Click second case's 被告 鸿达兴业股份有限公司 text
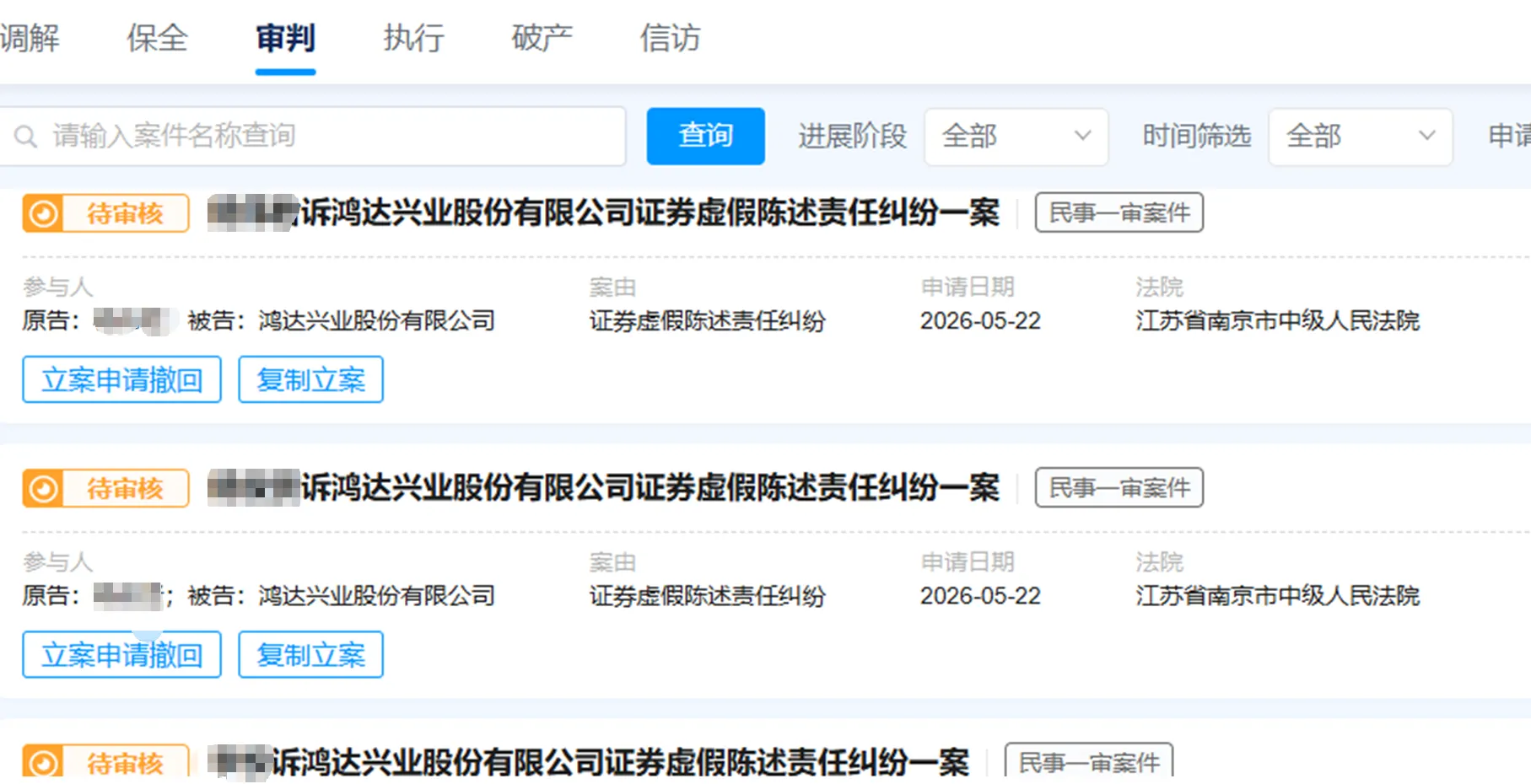 point(342,596)
